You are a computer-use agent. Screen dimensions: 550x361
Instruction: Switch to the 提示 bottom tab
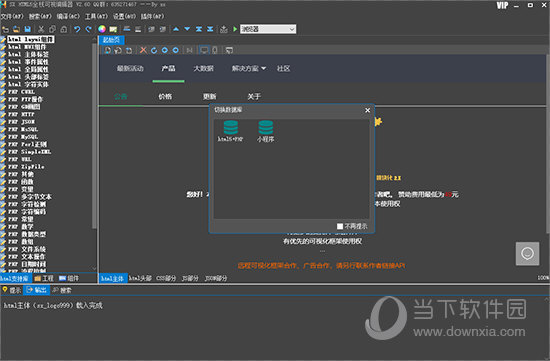click(x=12, y=290)
